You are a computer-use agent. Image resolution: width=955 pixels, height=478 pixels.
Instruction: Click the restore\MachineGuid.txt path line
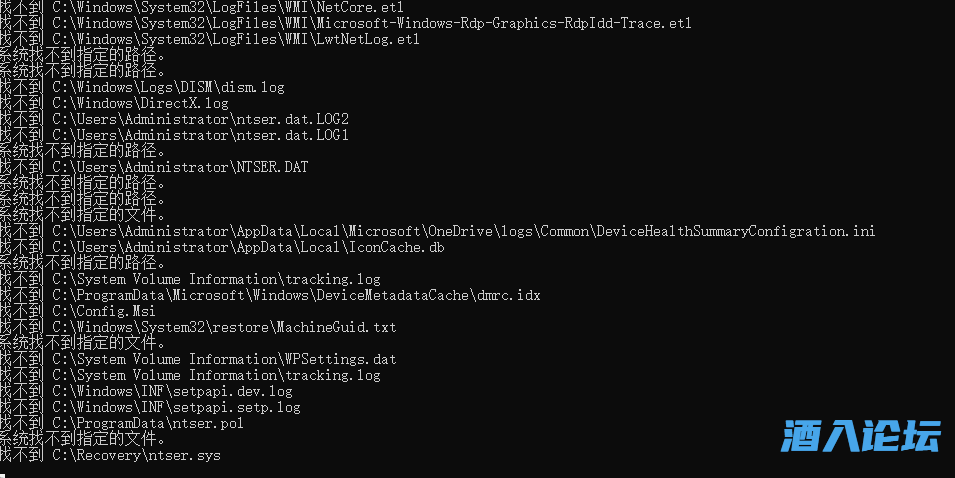coord(197,327)
